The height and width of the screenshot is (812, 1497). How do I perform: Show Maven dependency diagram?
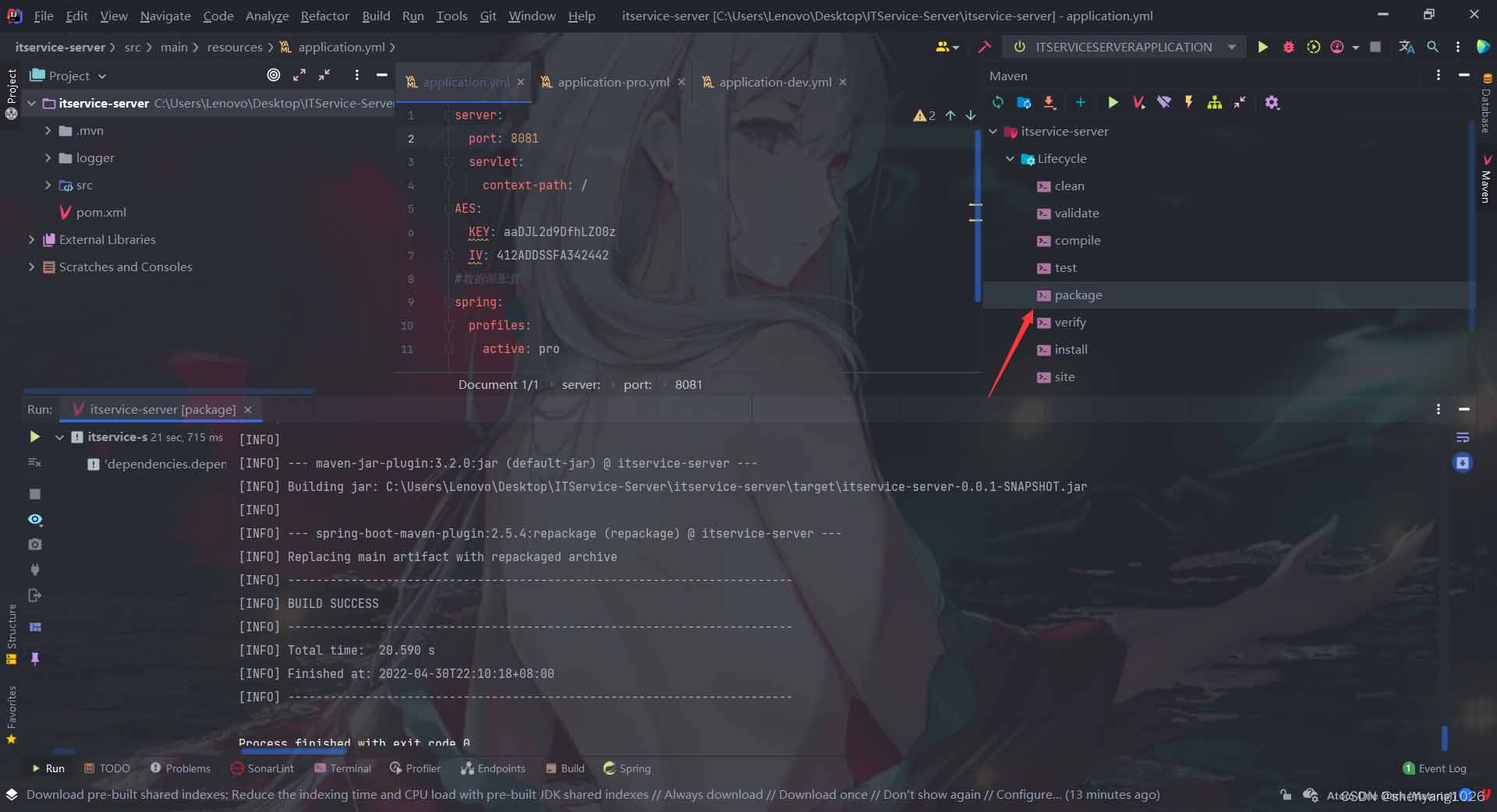[1214, 102]
